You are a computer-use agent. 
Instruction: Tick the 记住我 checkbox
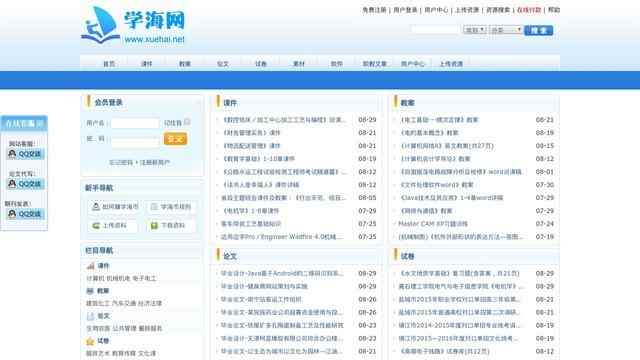tap(187, 122)
